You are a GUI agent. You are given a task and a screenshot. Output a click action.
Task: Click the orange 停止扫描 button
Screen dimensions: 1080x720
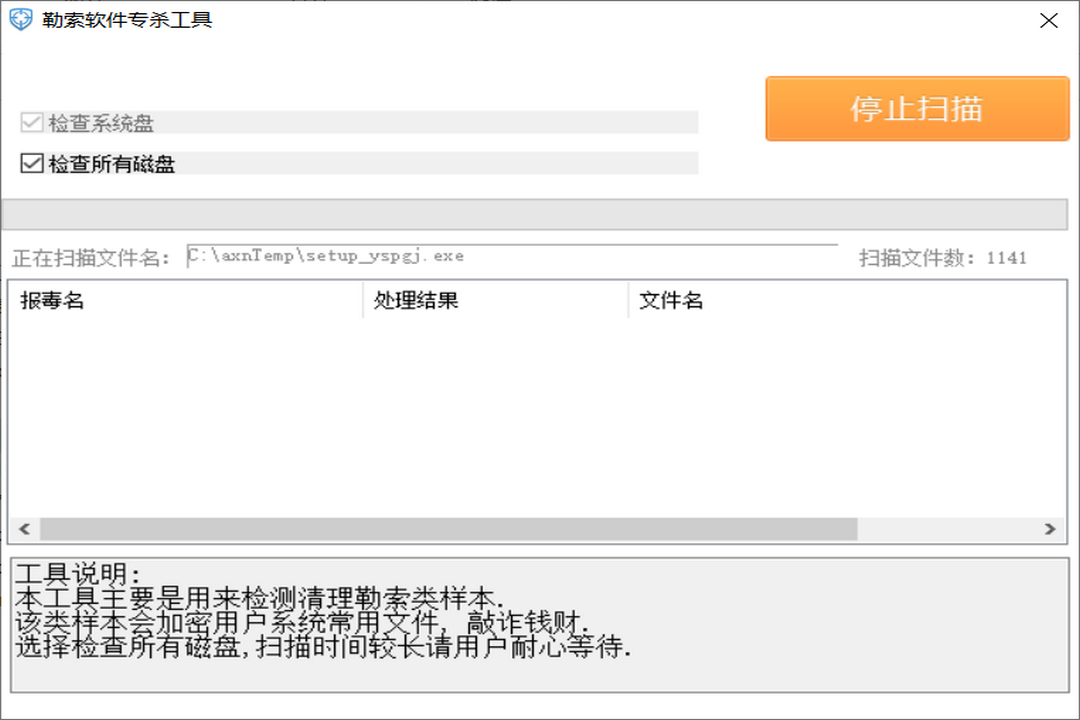tap(915, 108)
